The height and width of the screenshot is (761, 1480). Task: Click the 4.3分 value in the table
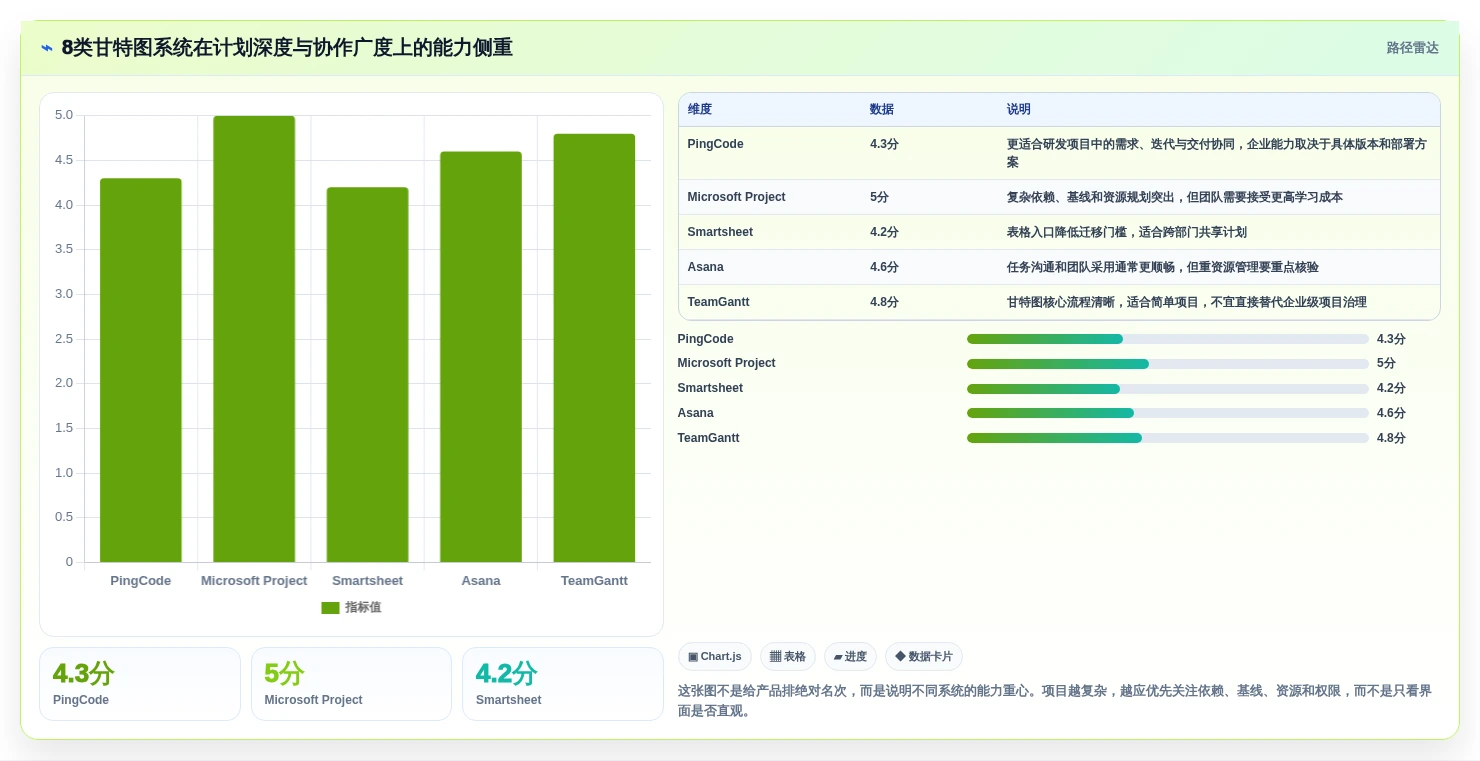pos(884,144)
